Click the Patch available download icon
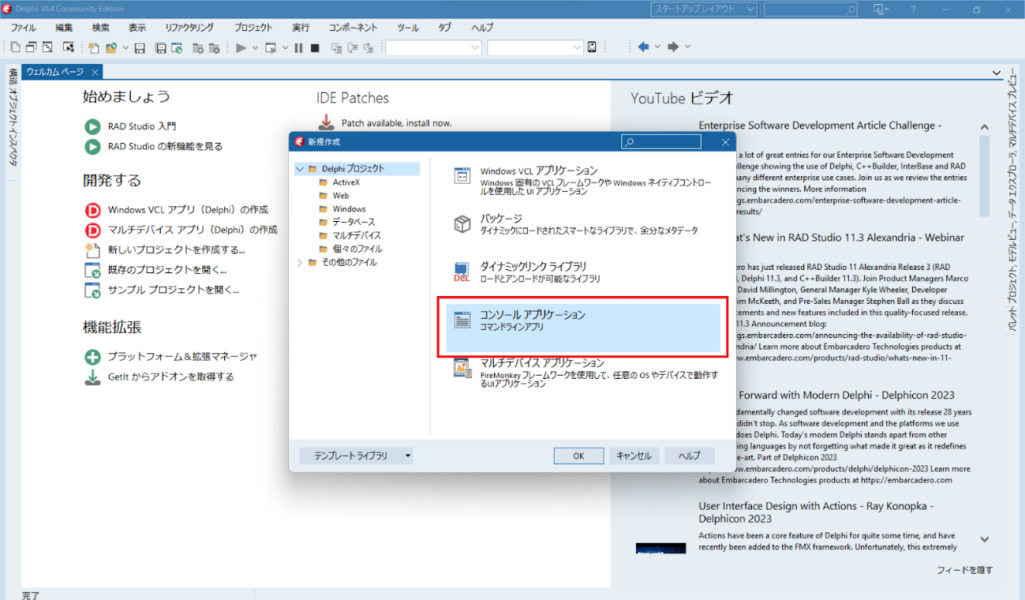This screenshot has height=600, width=1025. coord(326,122)
